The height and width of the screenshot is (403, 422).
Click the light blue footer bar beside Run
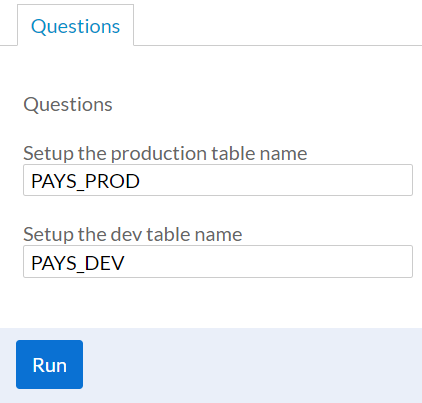[x=252, y=365]
